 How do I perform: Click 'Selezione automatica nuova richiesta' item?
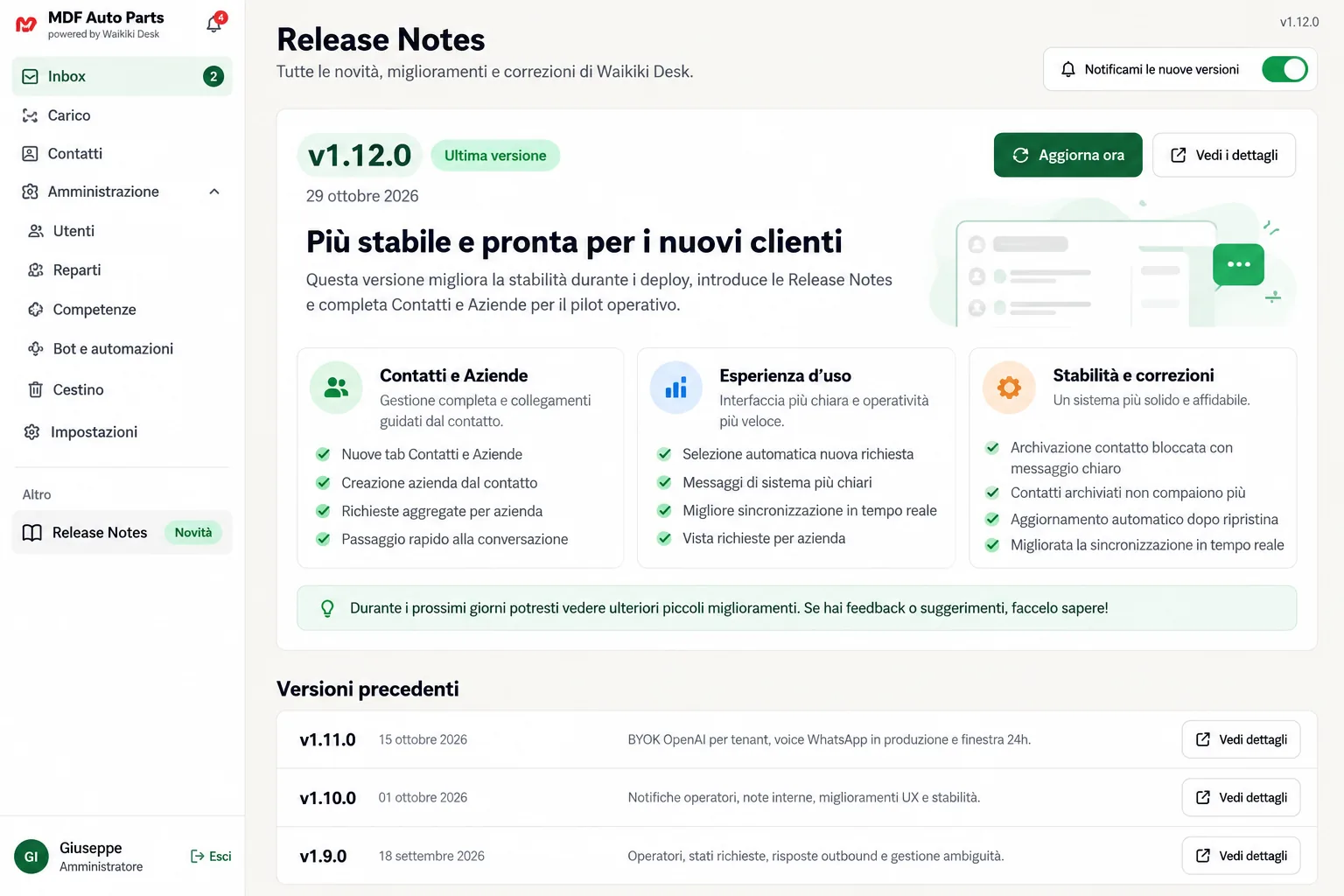(798, 454)
